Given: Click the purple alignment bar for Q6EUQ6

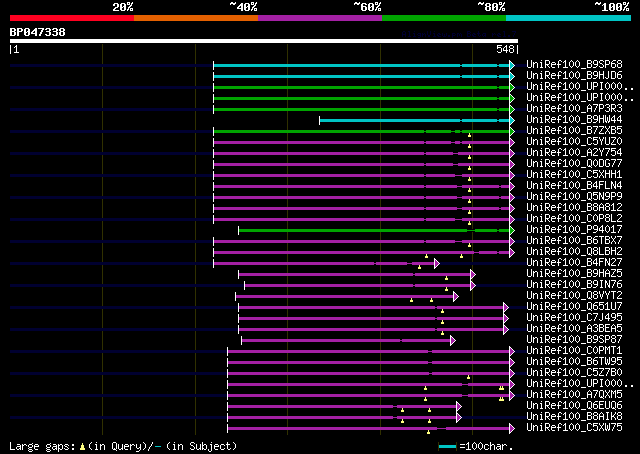Looking at the screenshot, I should point(342,407).
